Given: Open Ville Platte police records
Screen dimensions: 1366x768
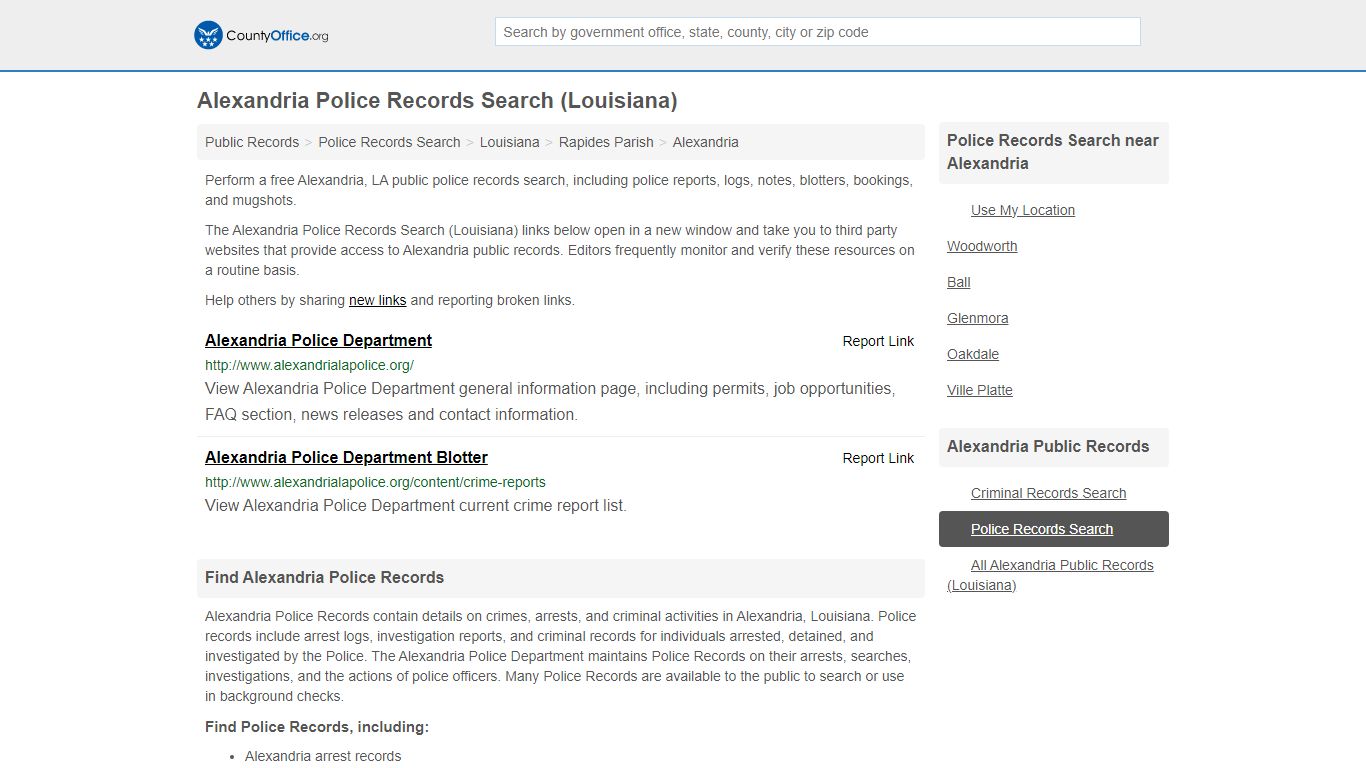Looking at the screenshot, I should point(980,390).
